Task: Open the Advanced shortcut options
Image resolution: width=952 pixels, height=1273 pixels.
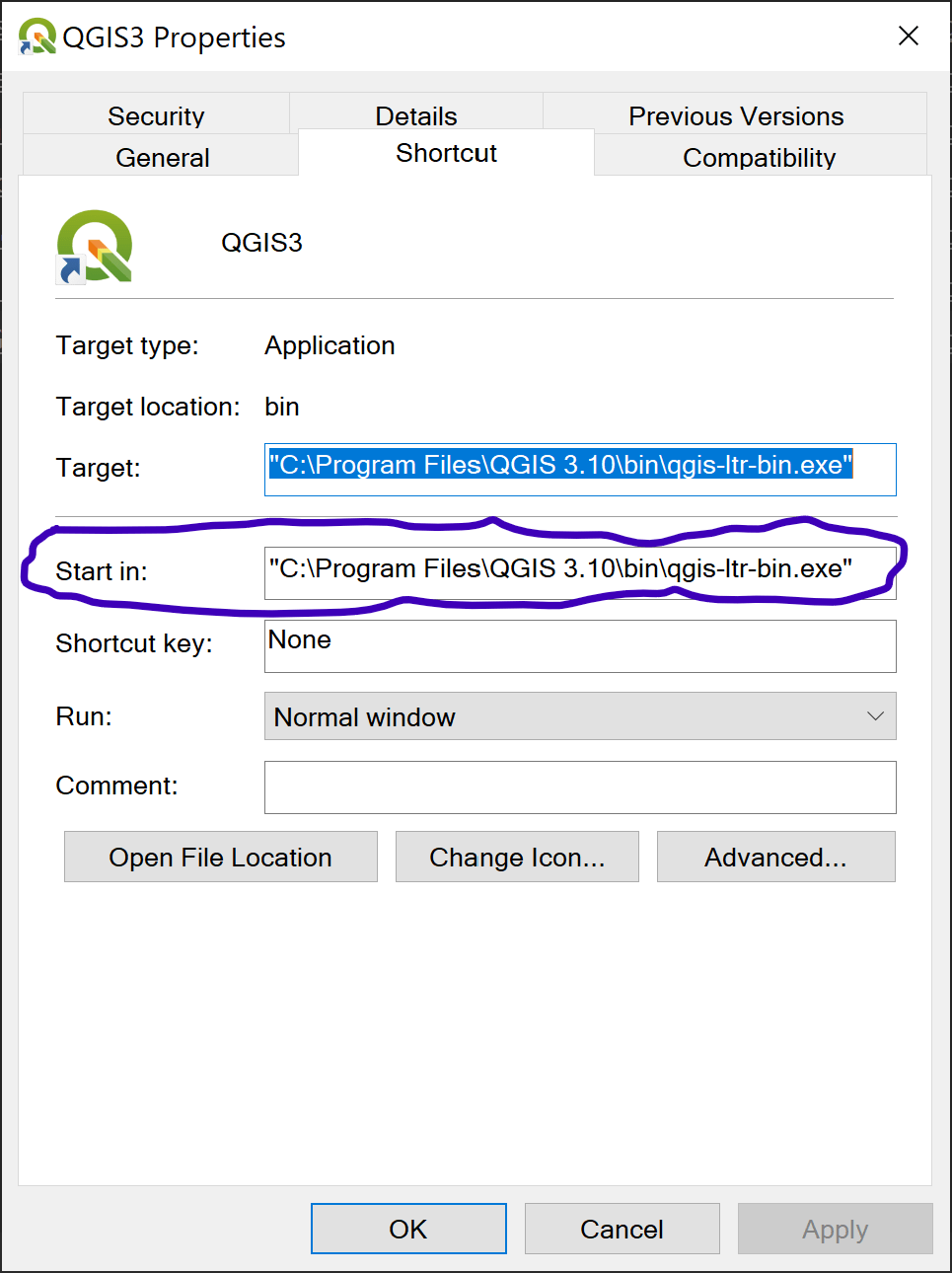Action: pyautogui.click(x=775, y=857)
